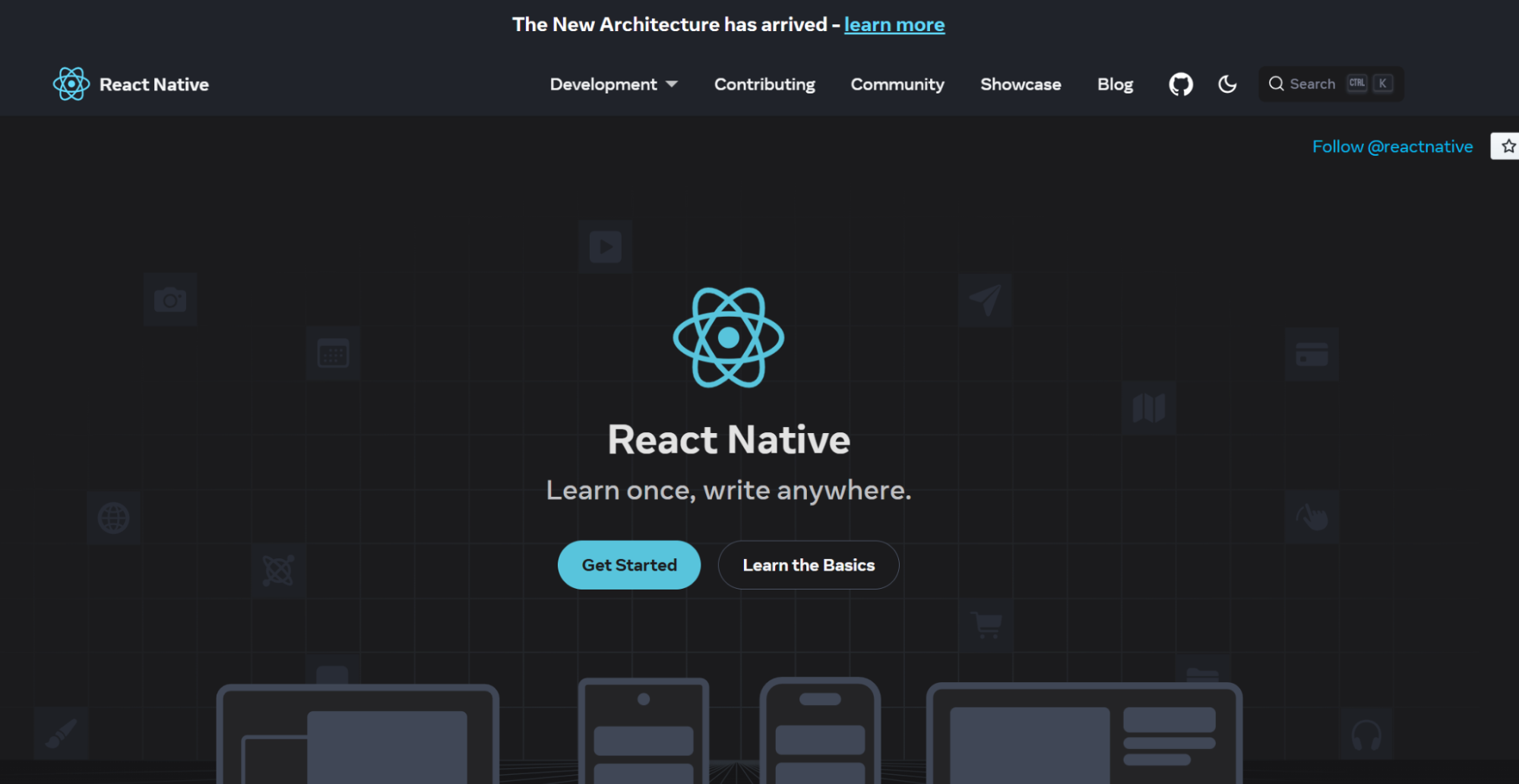Open the 'learn more' announcement link
This screenshot has height=784, width=1519.
(894, 24)
